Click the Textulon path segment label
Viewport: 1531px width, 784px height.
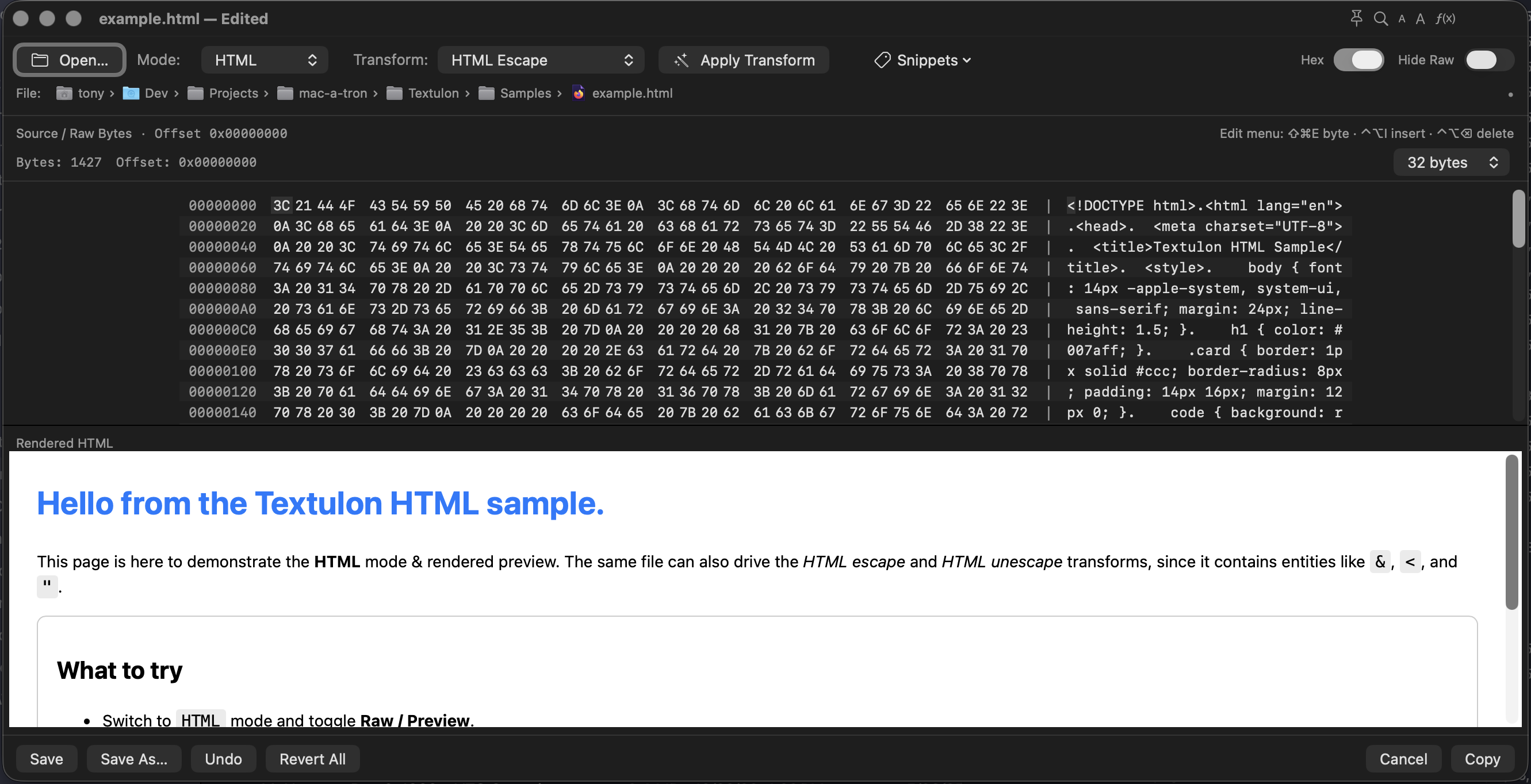433,93
